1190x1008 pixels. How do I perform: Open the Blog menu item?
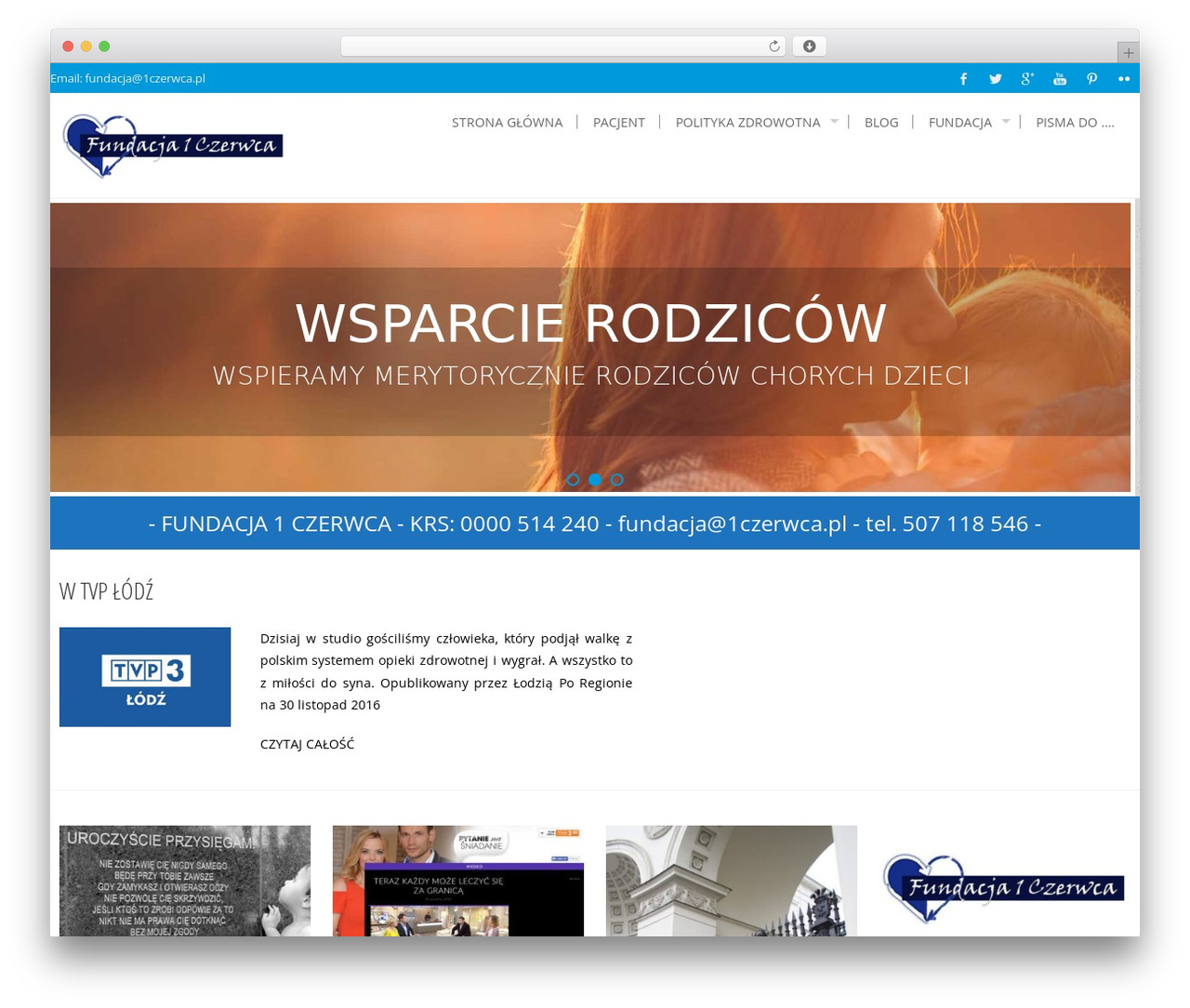click(881, 123)
